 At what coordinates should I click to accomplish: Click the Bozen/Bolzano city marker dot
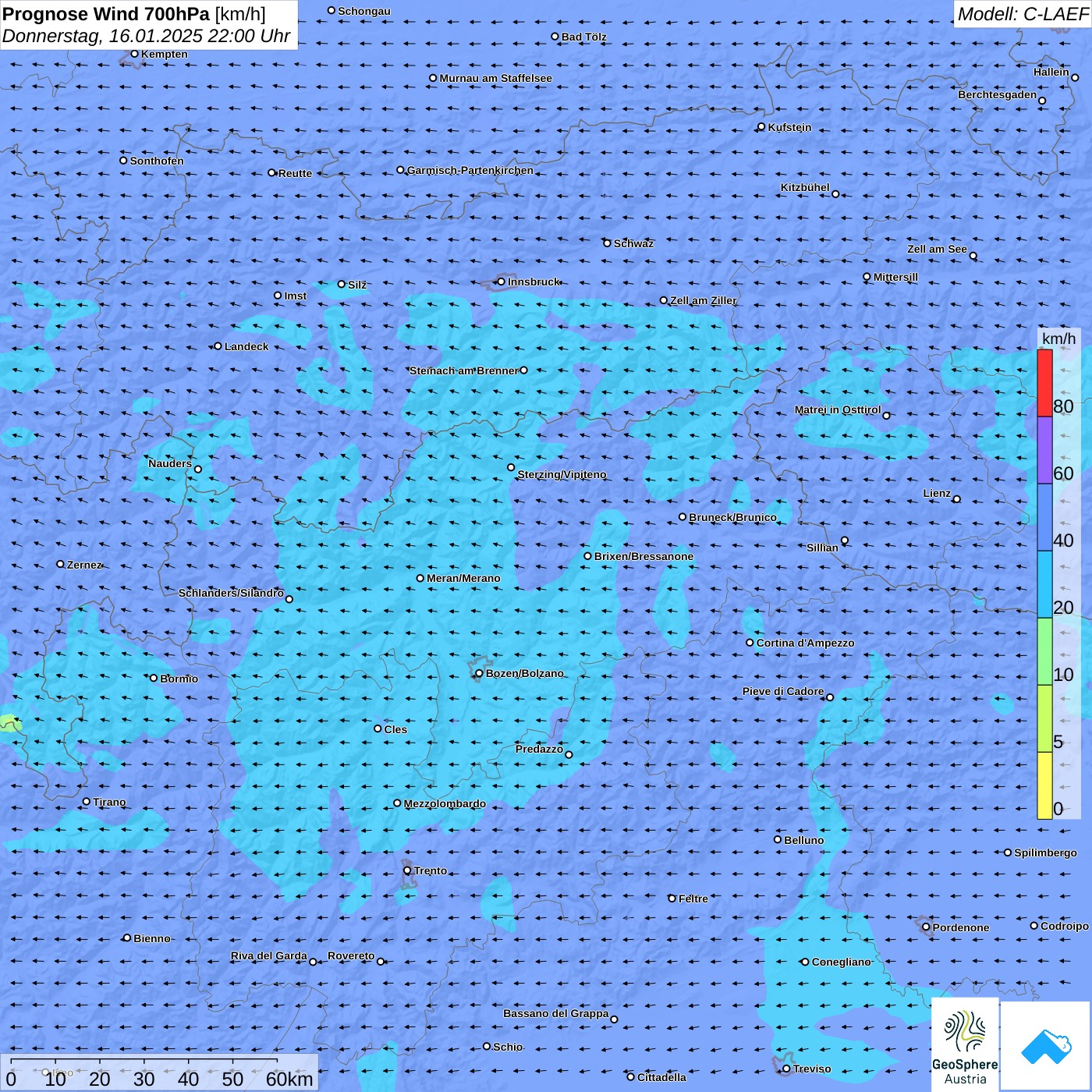click(x=479, y=673)
